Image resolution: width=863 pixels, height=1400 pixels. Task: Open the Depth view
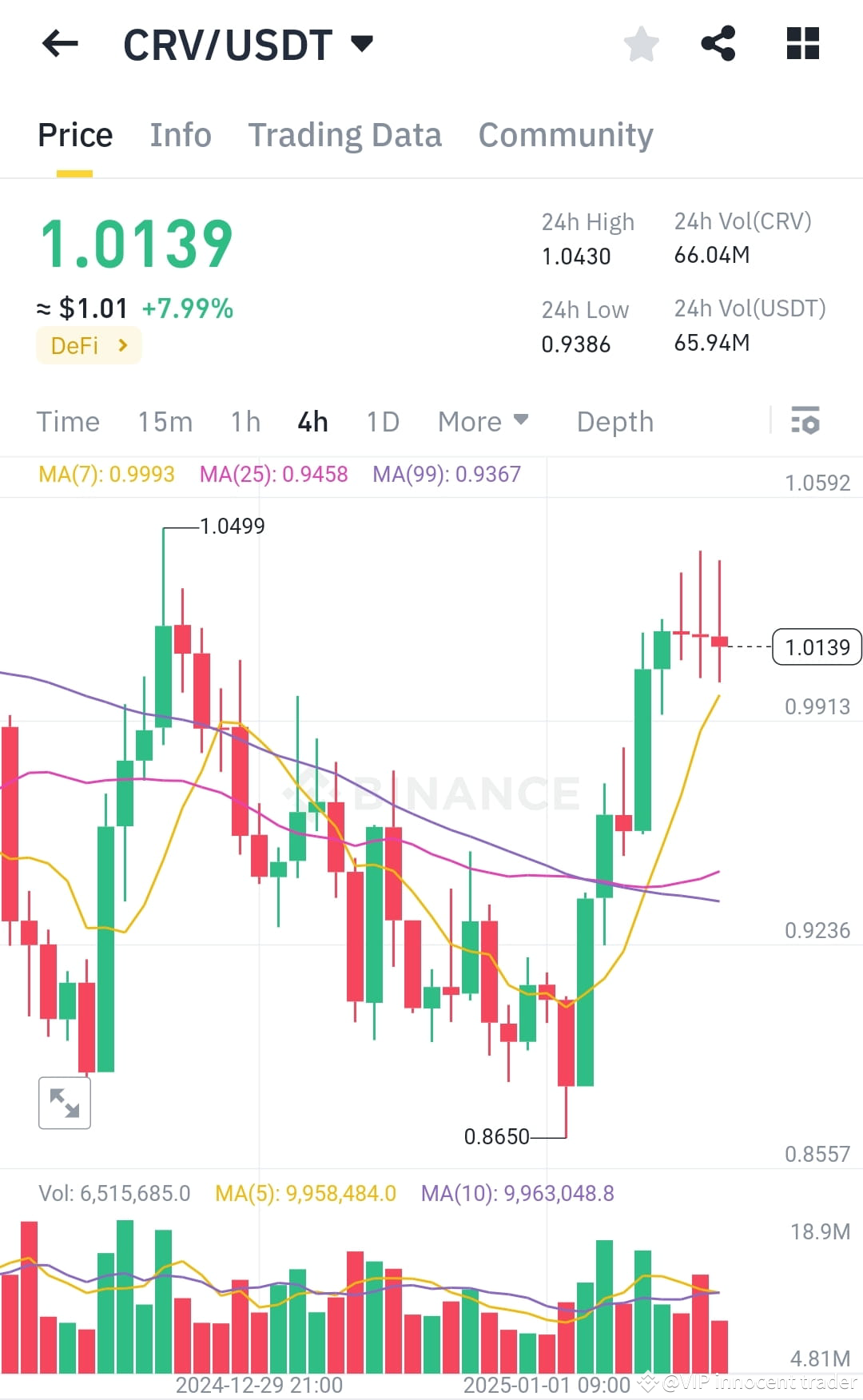click(x=614, y=421)
